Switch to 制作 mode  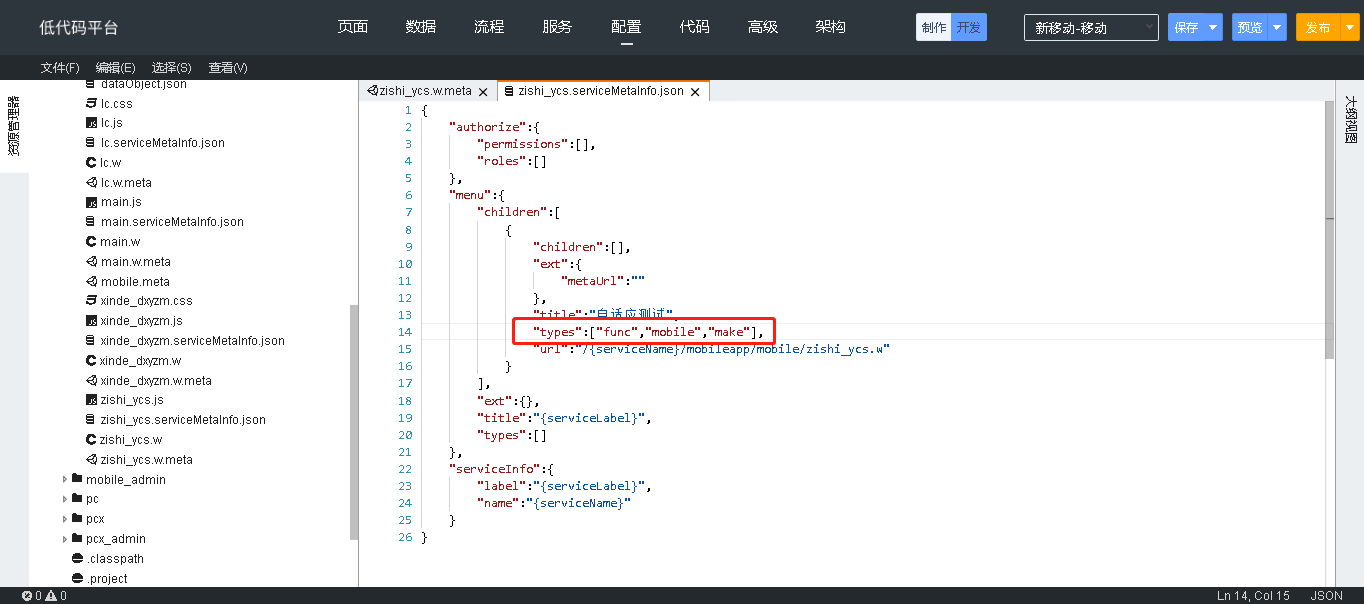(x=933, y=28)
